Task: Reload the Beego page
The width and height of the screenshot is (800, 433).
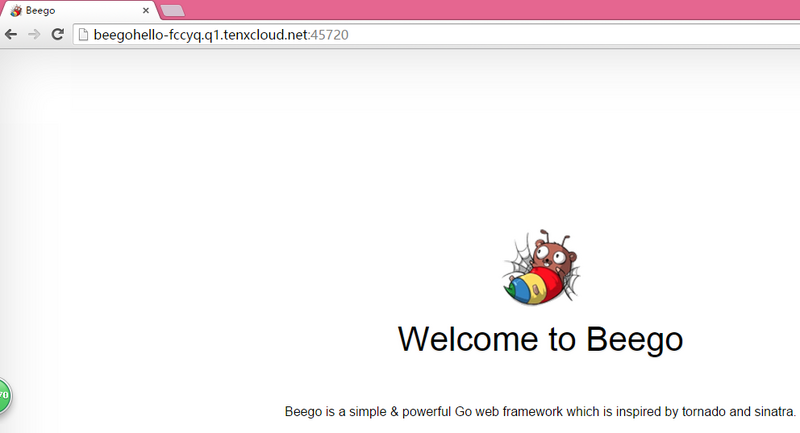Action: [58, 34]
